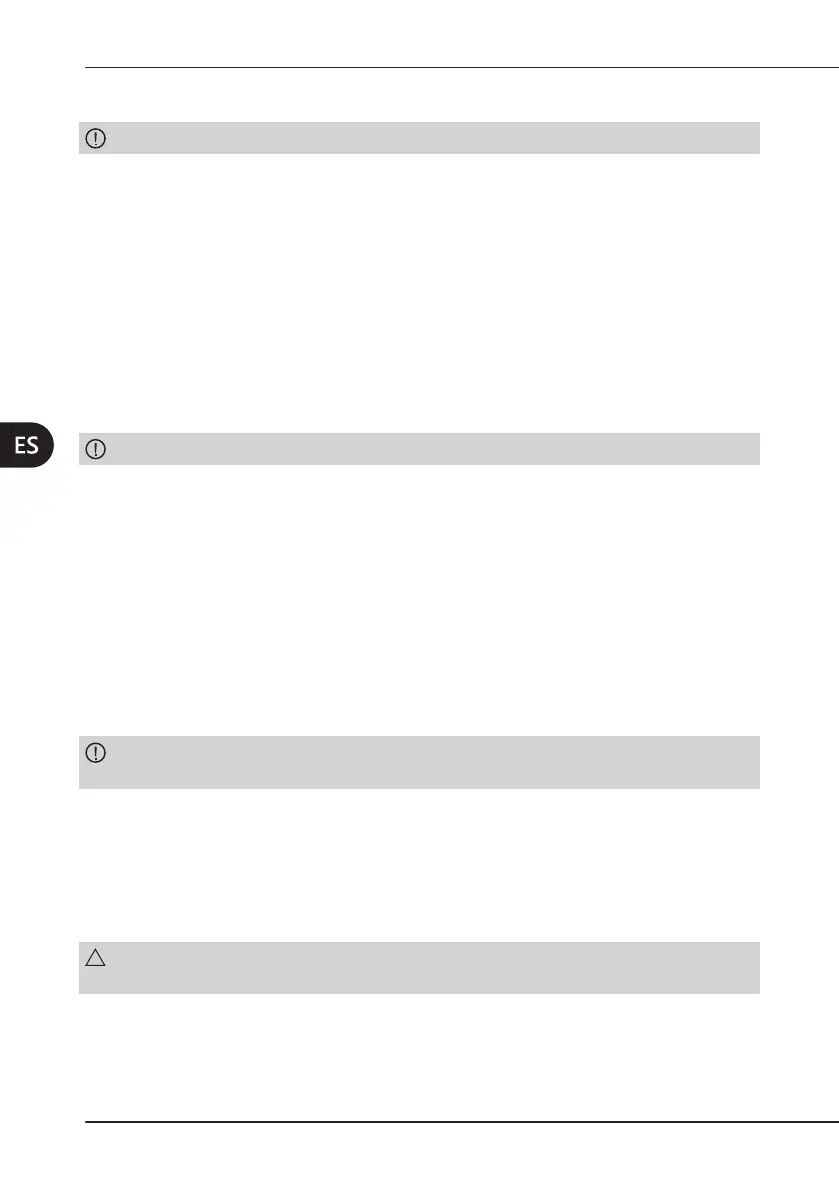
Task: Click the center of the third, taller gray notice box
Action: coord(419,762)
